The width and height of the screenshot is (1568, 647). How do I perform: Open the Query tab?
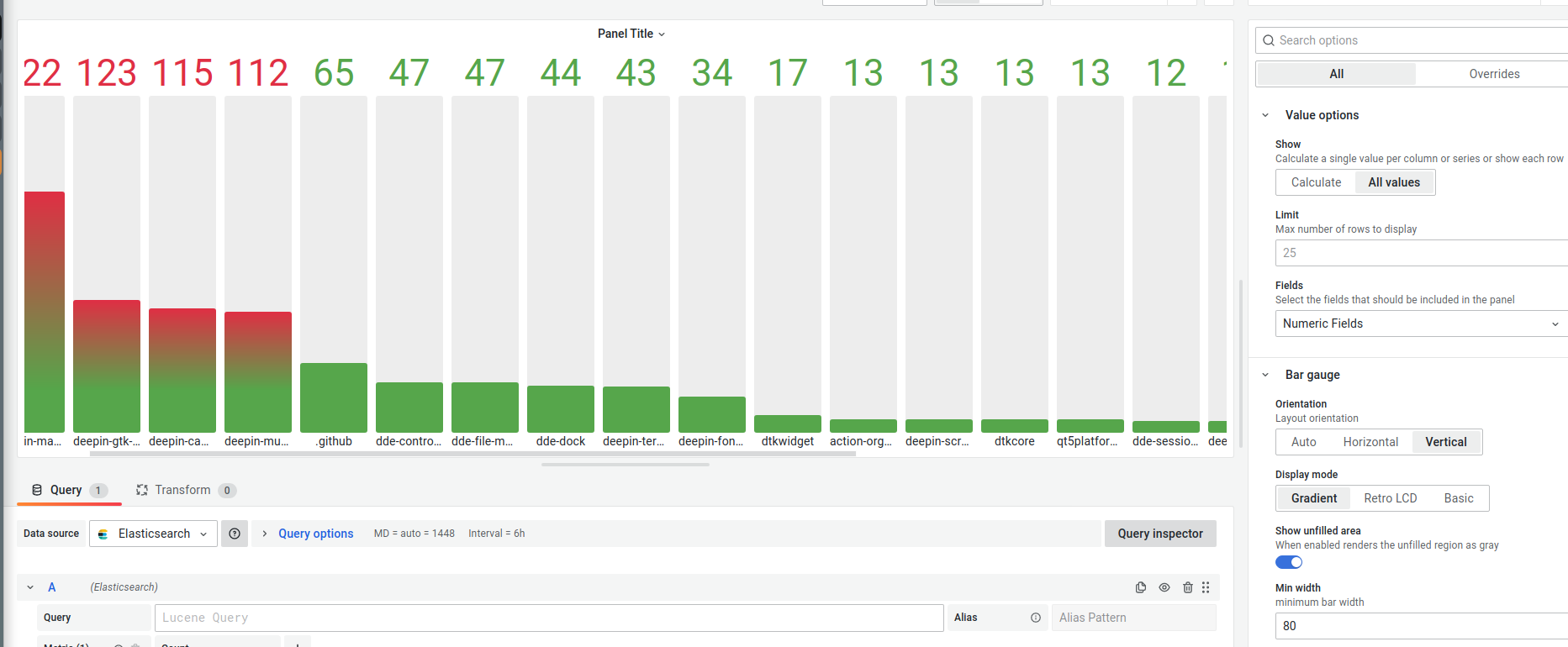click(x=67, y=490)
